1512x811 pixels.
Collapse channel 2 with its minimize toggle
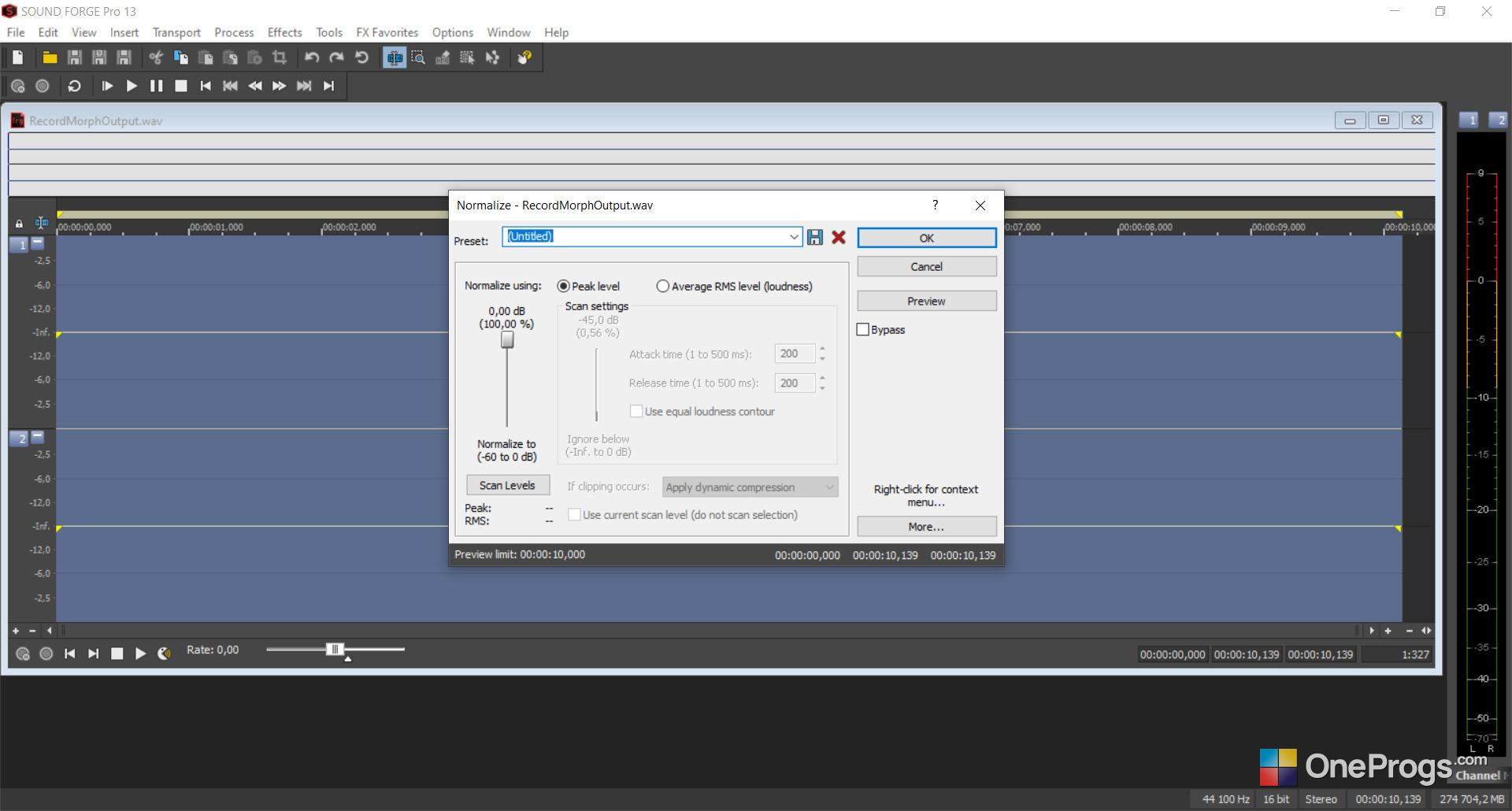(37, 436)
